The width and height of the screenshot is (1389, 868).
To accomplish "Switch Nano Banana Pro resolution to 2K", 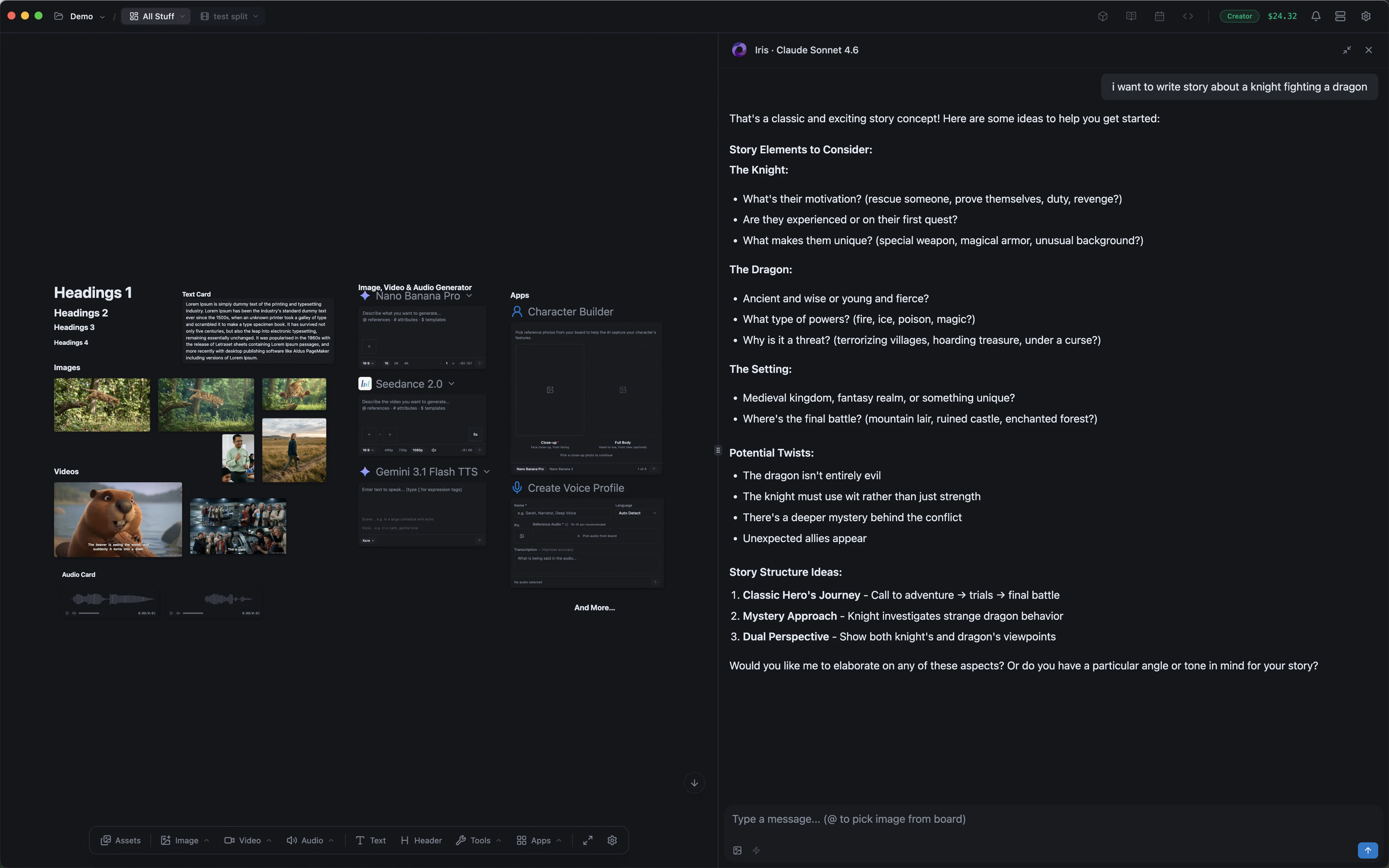I will point(396,363).
